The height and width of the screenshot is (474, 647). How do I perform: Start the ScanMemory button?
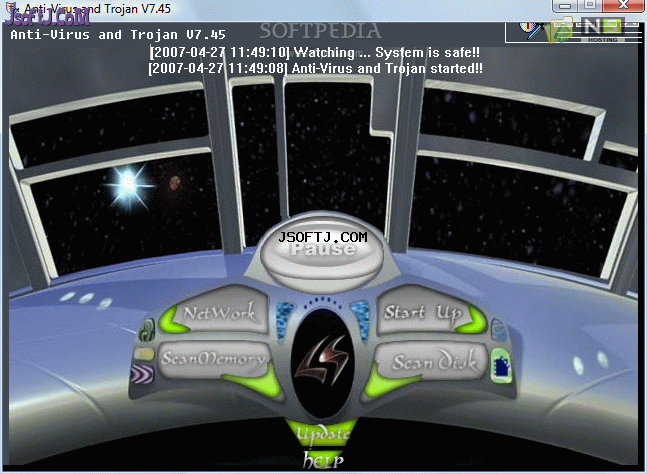pos(214,358)
